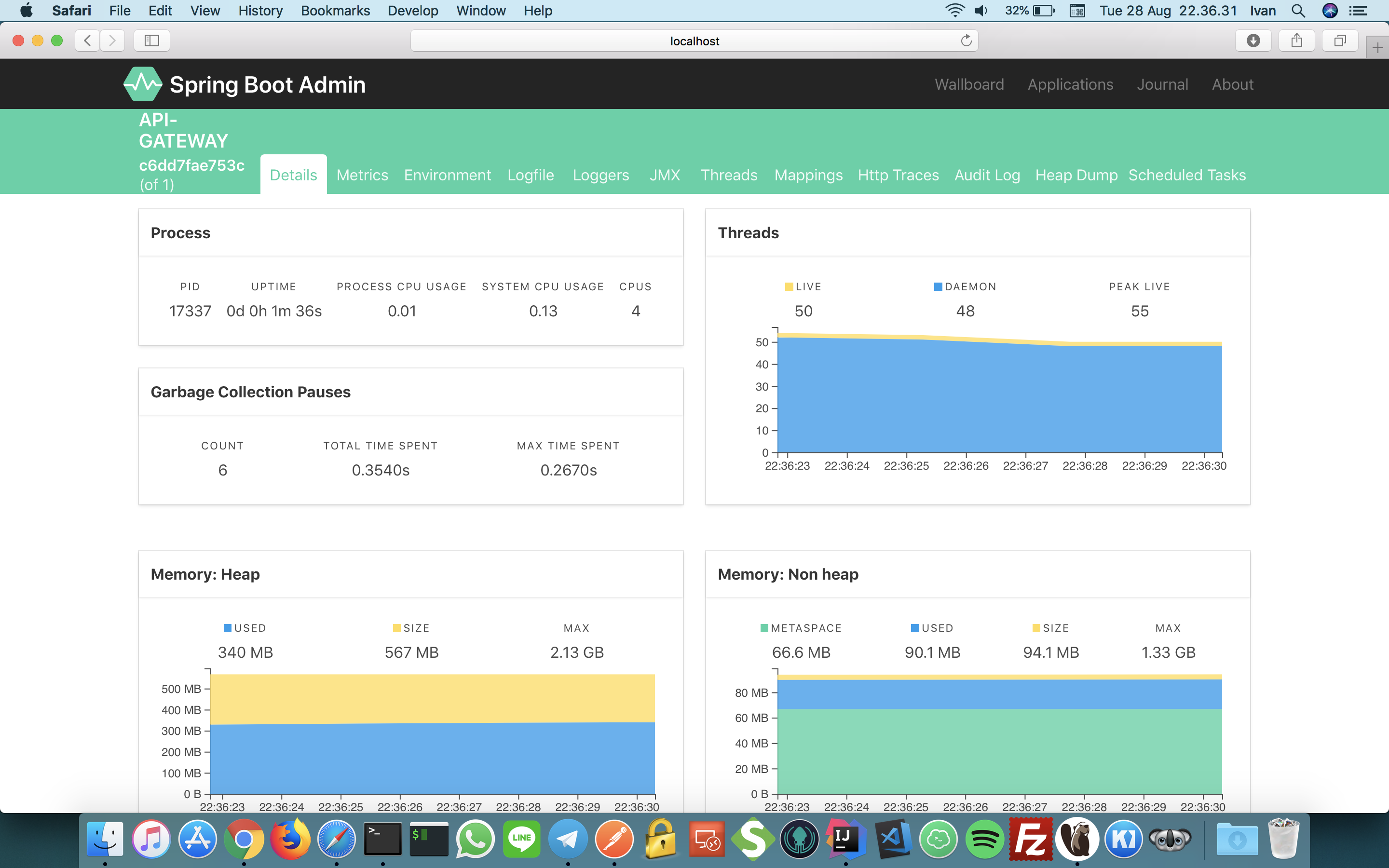This screenshot has width=1389, height=868.
Task: Reload the page with the refresh icon
Action: point(966,41)
